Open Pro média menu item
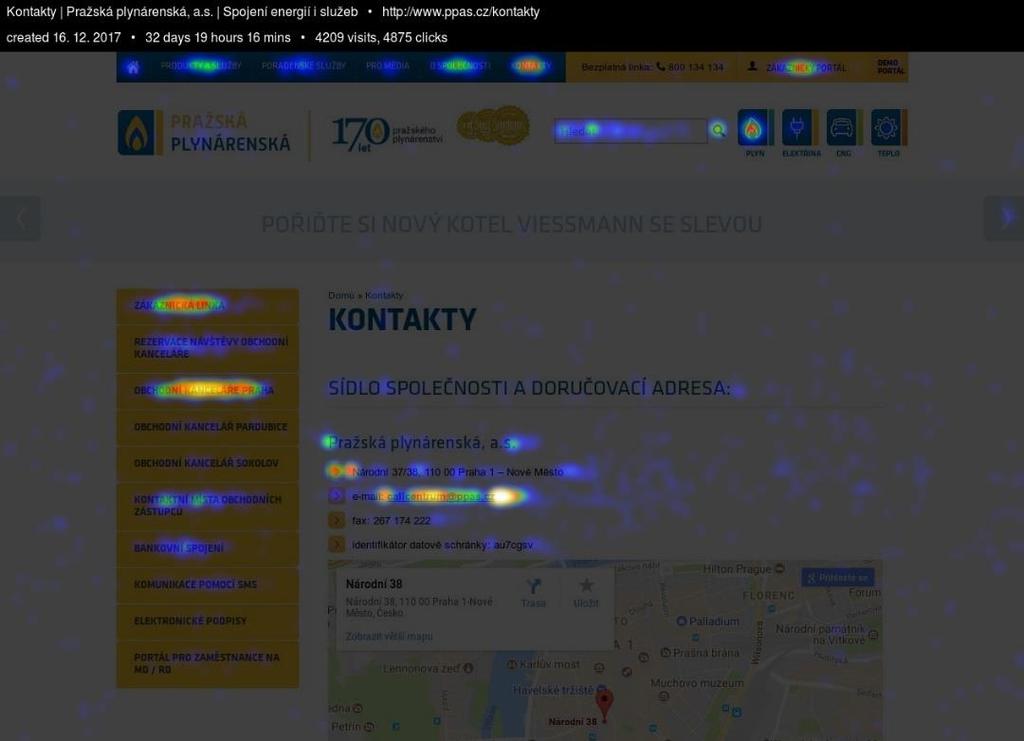 click(x=387, y=66)
